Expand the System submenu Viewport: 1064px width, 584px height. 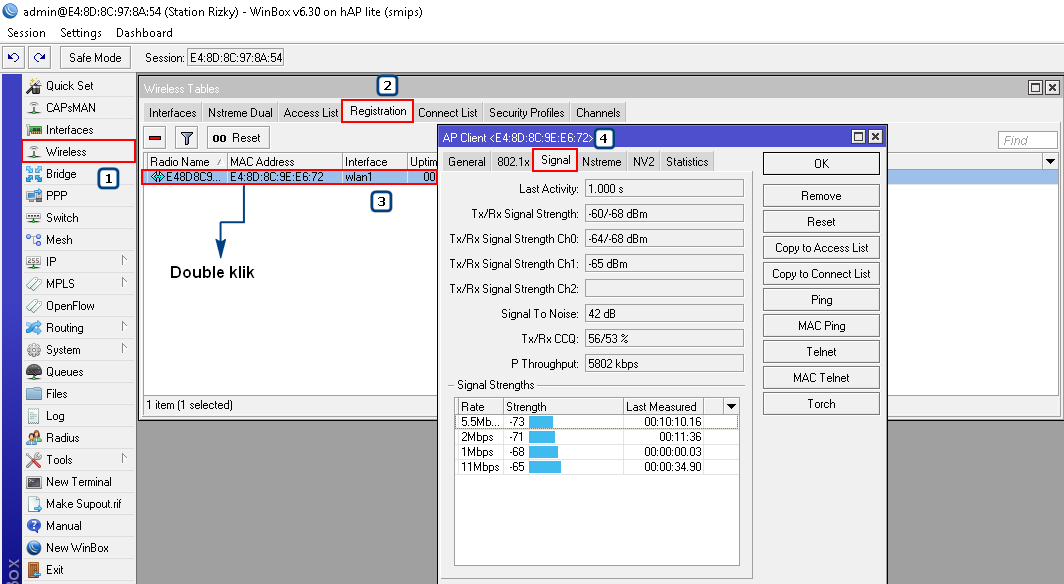(x=124, y=349)
